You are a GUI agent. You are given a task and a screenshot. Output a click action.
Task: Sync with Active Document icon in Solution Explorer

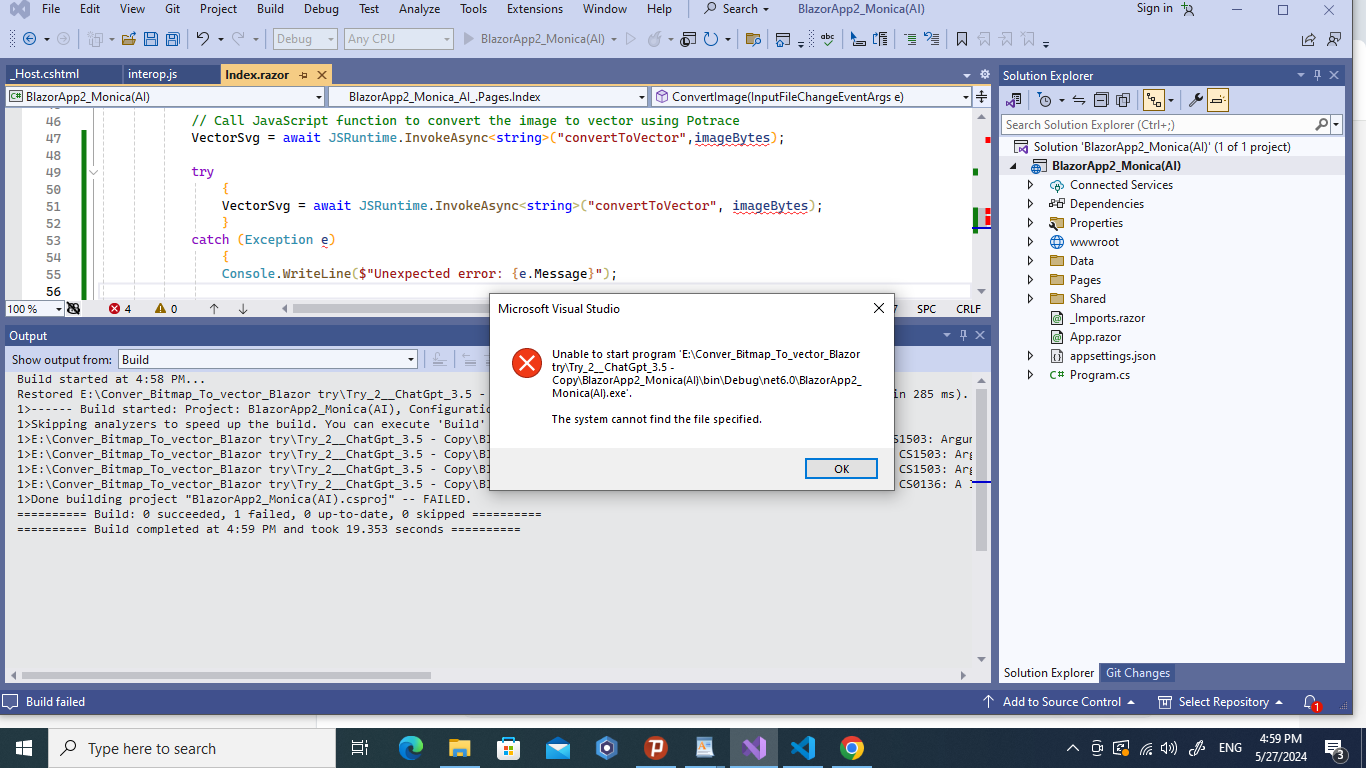pyautogui.click(x=1079, y=100)
